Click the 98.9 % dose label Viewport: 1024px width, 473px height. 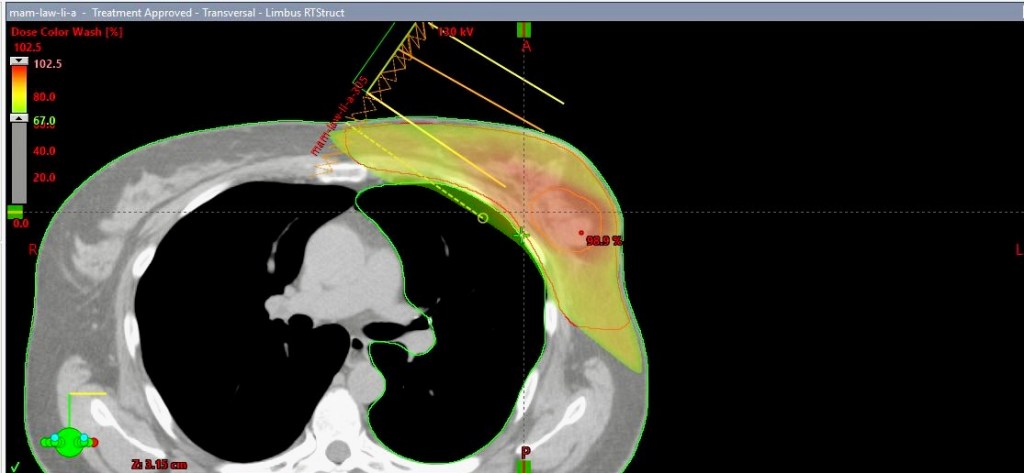pyautogui.click(x=605, y=241)
